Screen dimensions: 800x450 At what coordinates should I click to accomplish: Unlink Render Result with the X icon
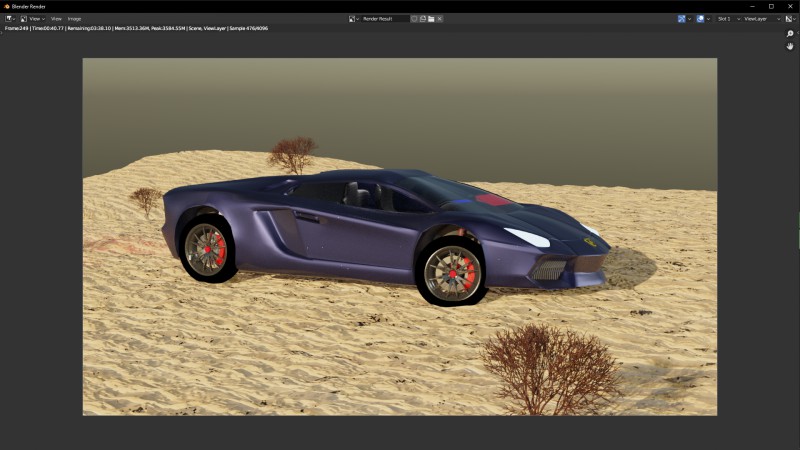tap(439, 19)
